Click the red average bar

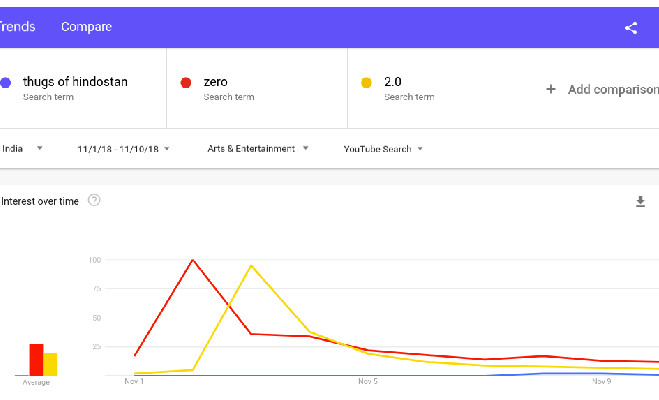point(36,359)
